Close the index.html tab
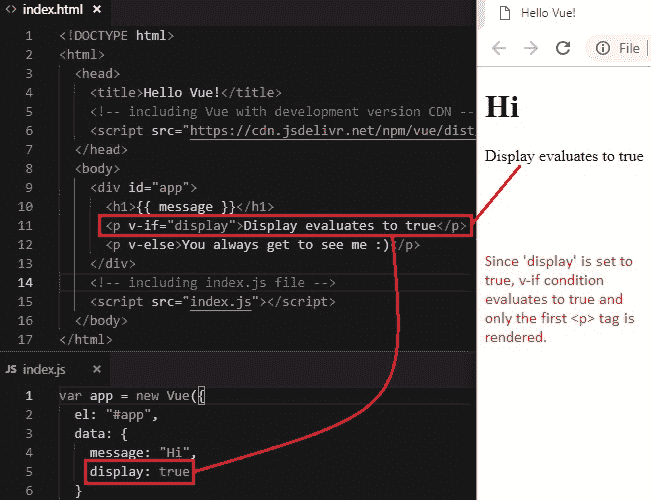The width and height of the screenshot is (653, 501). click(x=97, y=9)
